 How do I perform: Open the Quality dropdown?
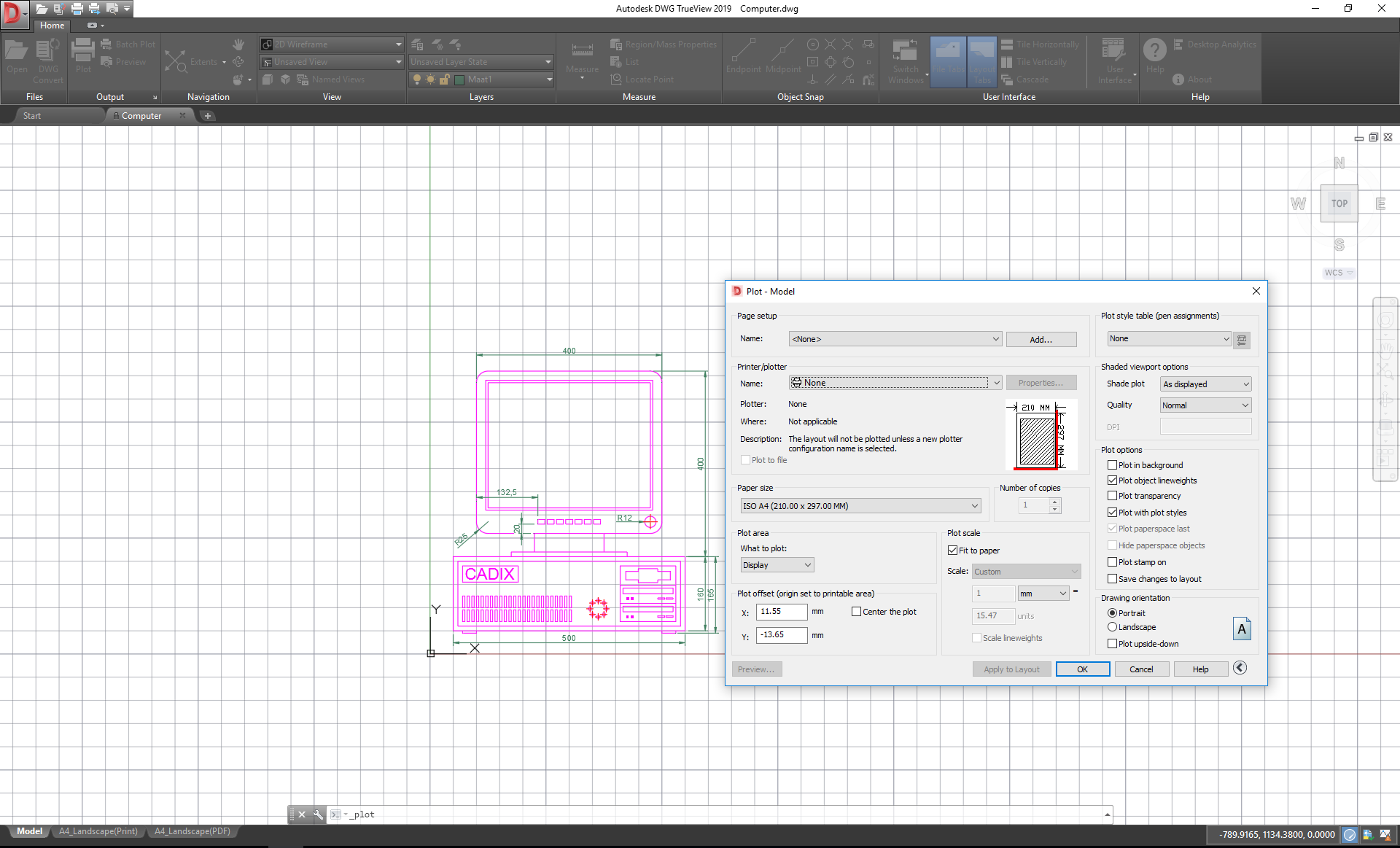(1206, 405)
